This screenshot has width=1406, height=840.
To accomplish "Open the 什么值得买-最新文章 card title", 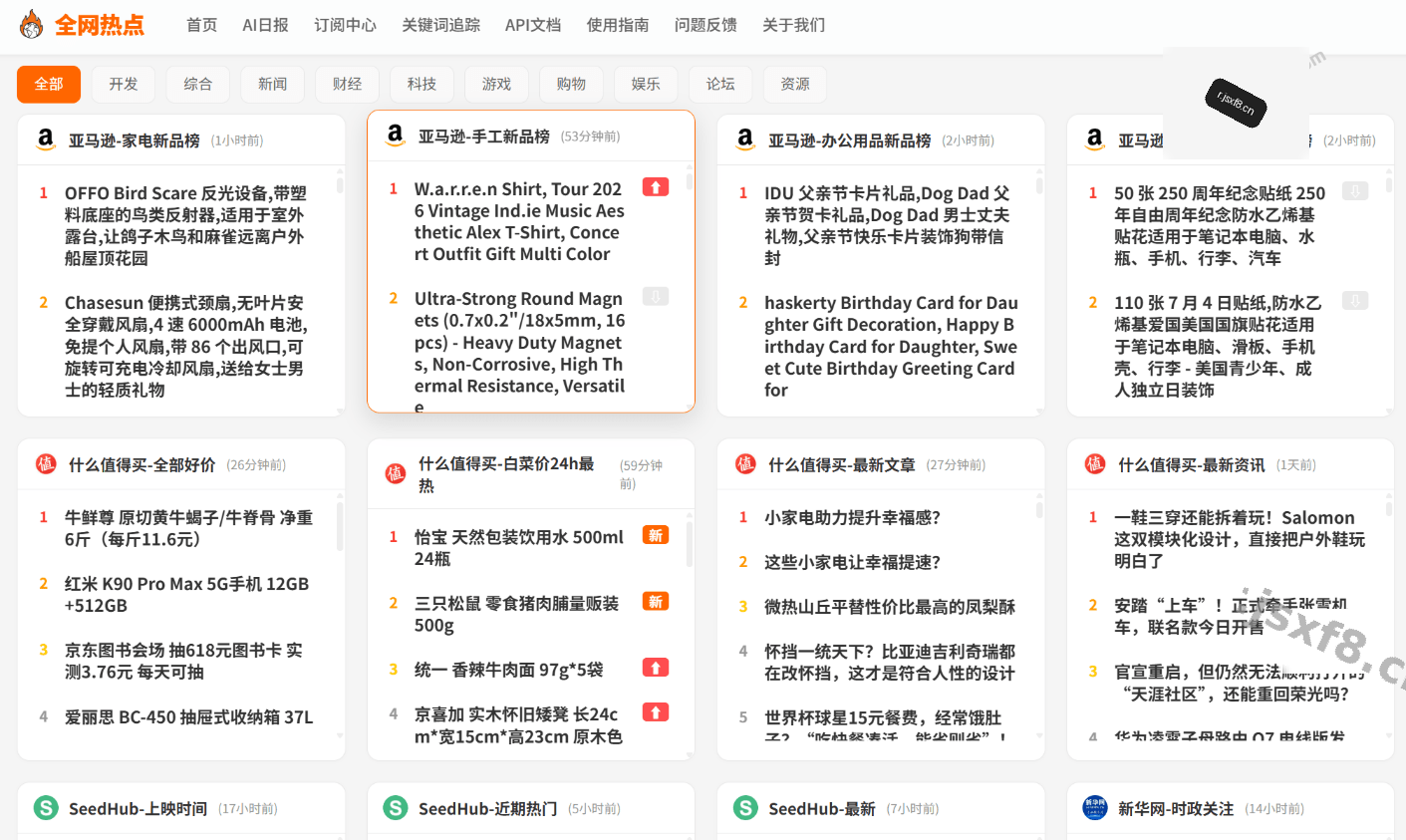I will pyautogui.click(x=842, y=464).
